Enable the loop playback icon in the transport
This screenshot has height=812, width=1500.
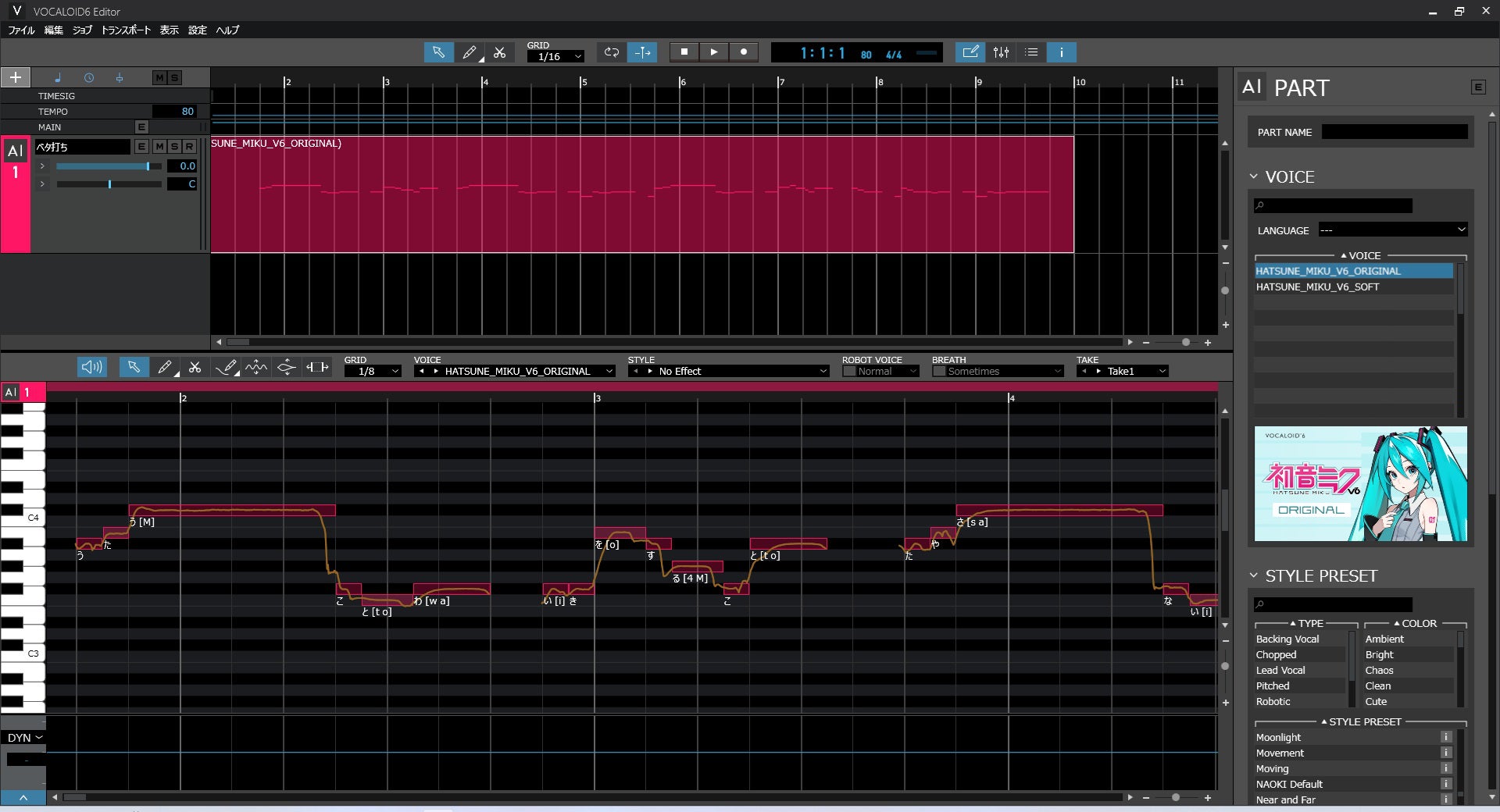pos(612,52)
